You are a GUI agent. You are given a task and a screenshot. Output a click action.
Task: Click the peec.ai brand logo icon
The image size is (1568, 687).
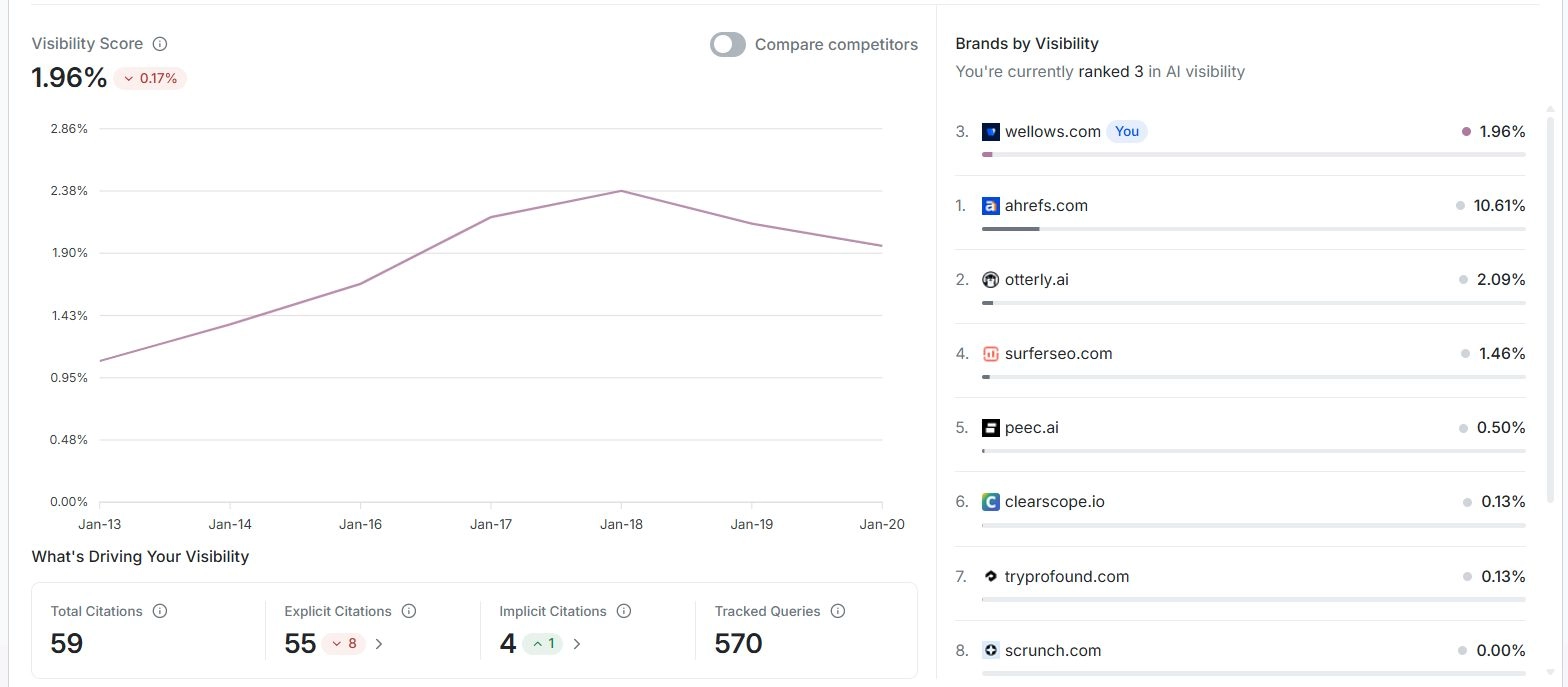click(x=991, y=428)
